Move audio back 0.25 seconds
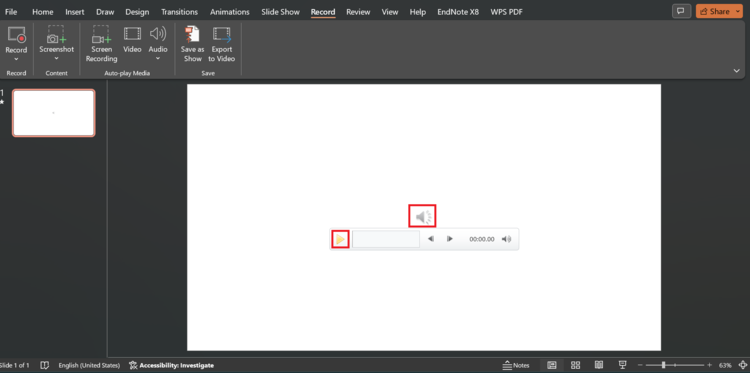 (431, 239)
